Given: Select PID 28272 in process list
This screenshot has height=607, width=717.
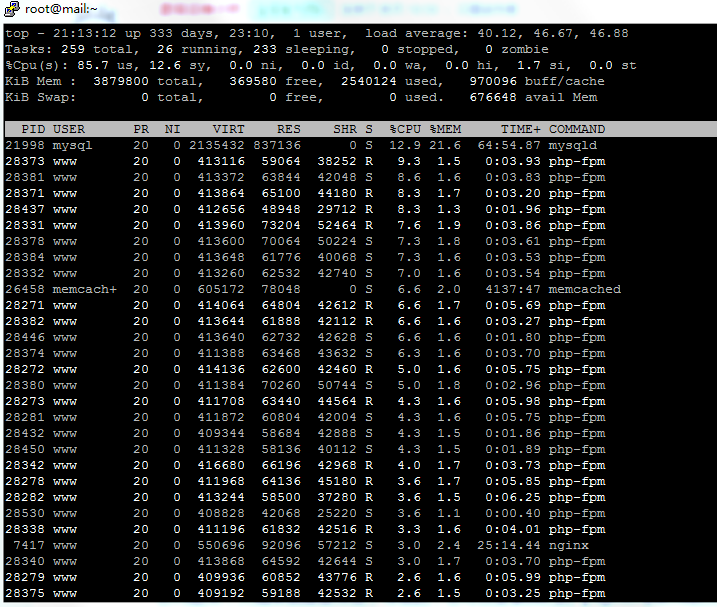Looking at the screenshot, I should pos(25,370).
